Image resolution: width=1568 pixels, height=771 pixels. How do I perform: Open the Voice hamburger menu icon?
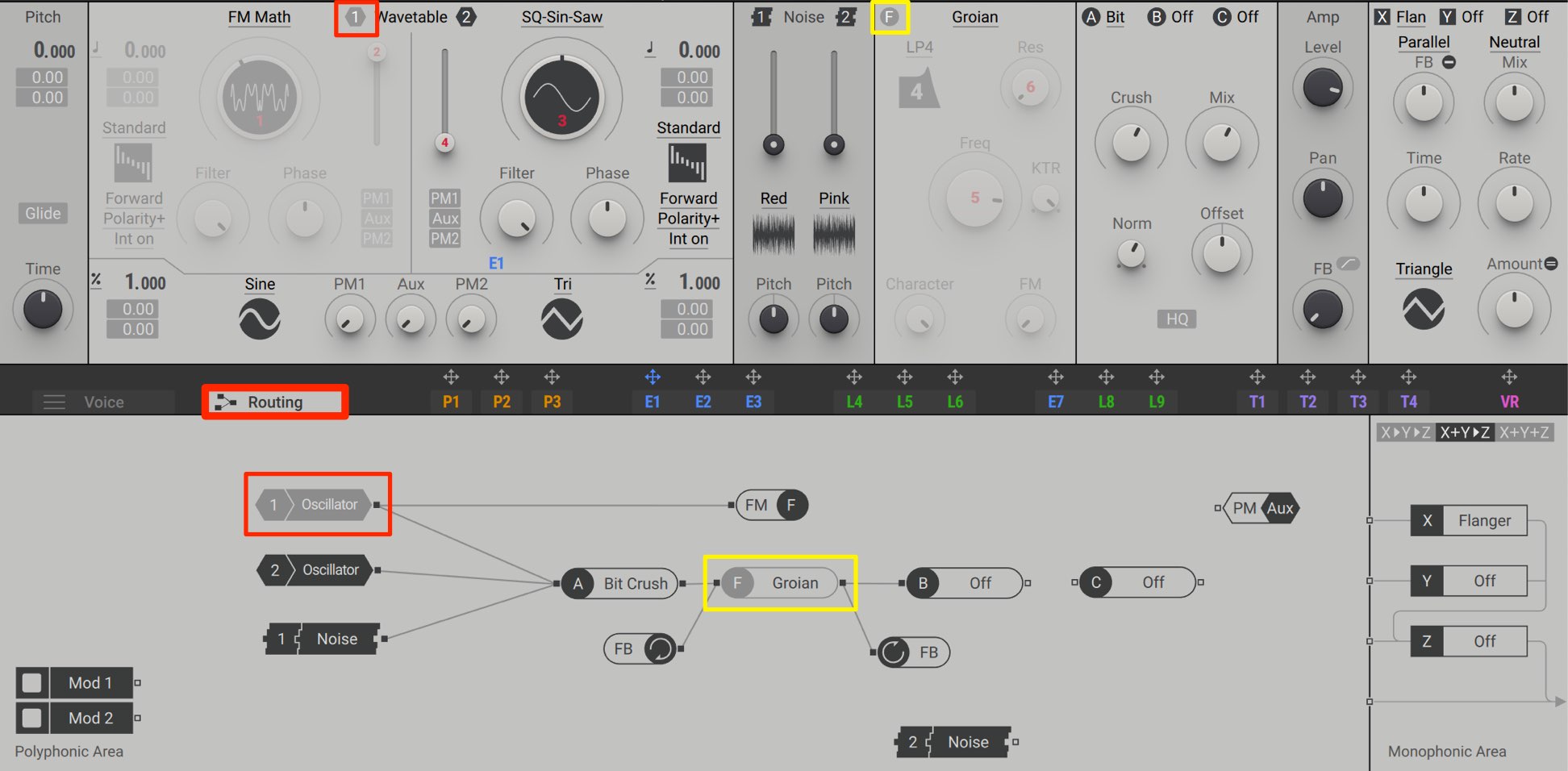tap(54, 402)
